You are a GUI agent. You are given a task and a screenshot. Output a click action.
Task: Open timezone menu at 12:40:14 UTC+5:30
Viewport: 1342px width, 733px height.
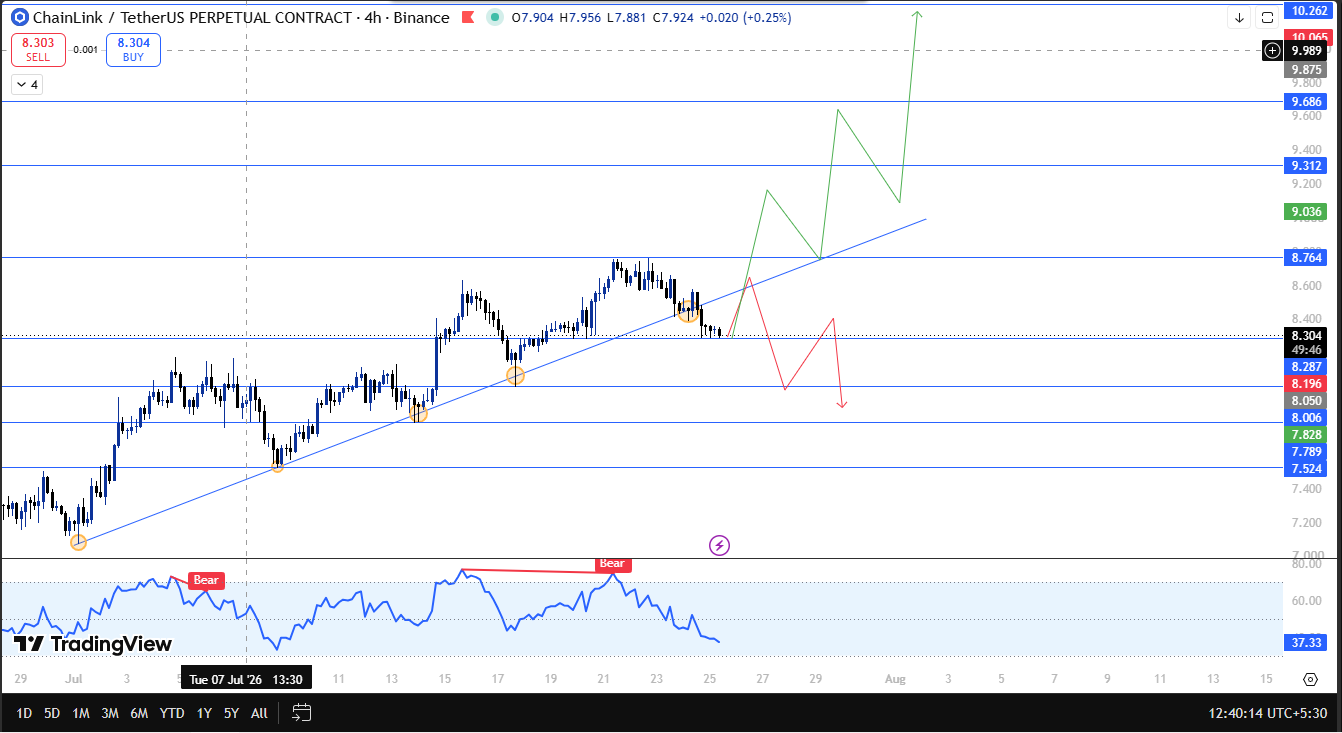1268,713
